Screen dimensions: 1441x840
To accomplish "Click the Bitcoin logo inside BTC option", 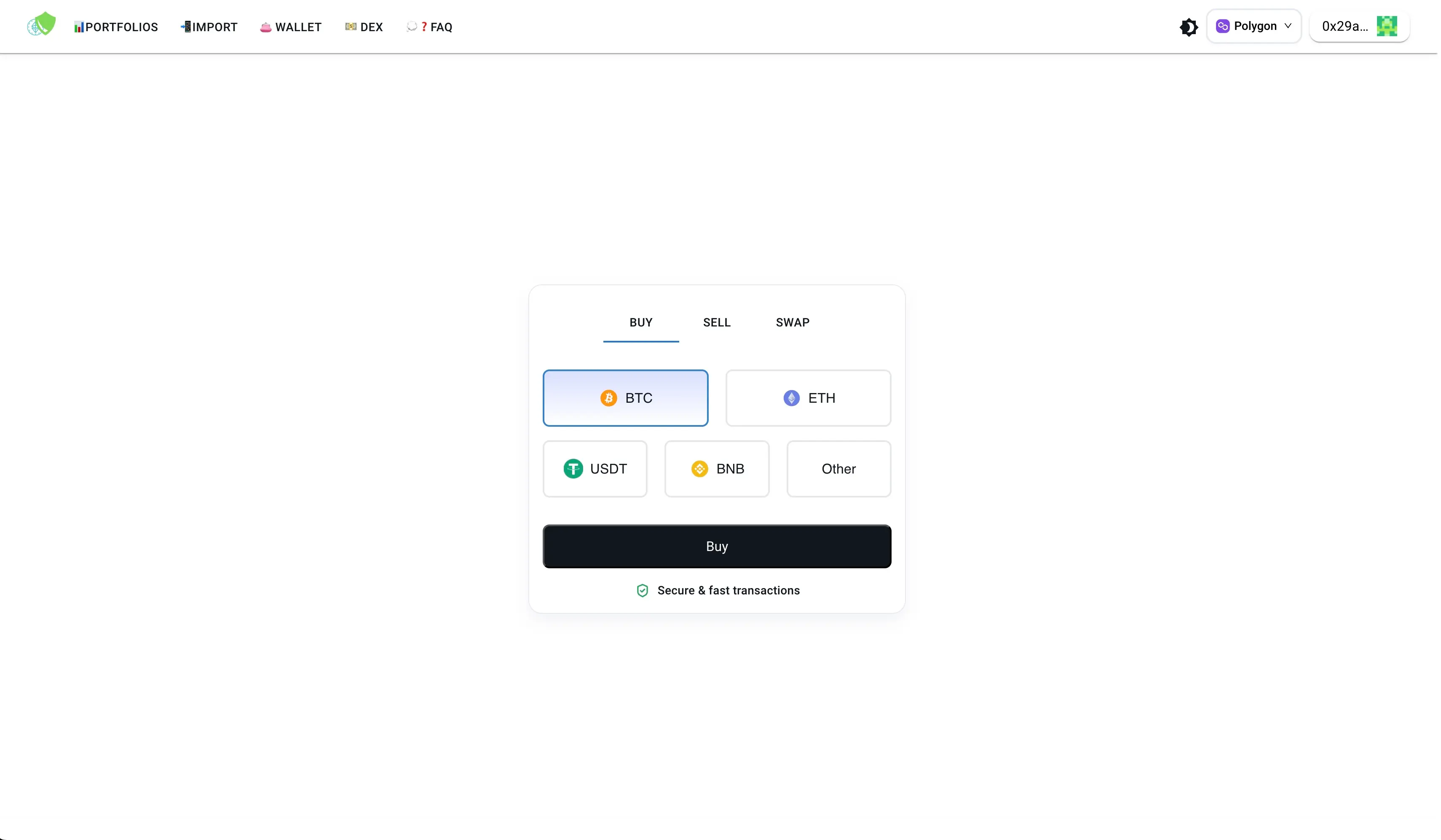I will pos(608,398).
